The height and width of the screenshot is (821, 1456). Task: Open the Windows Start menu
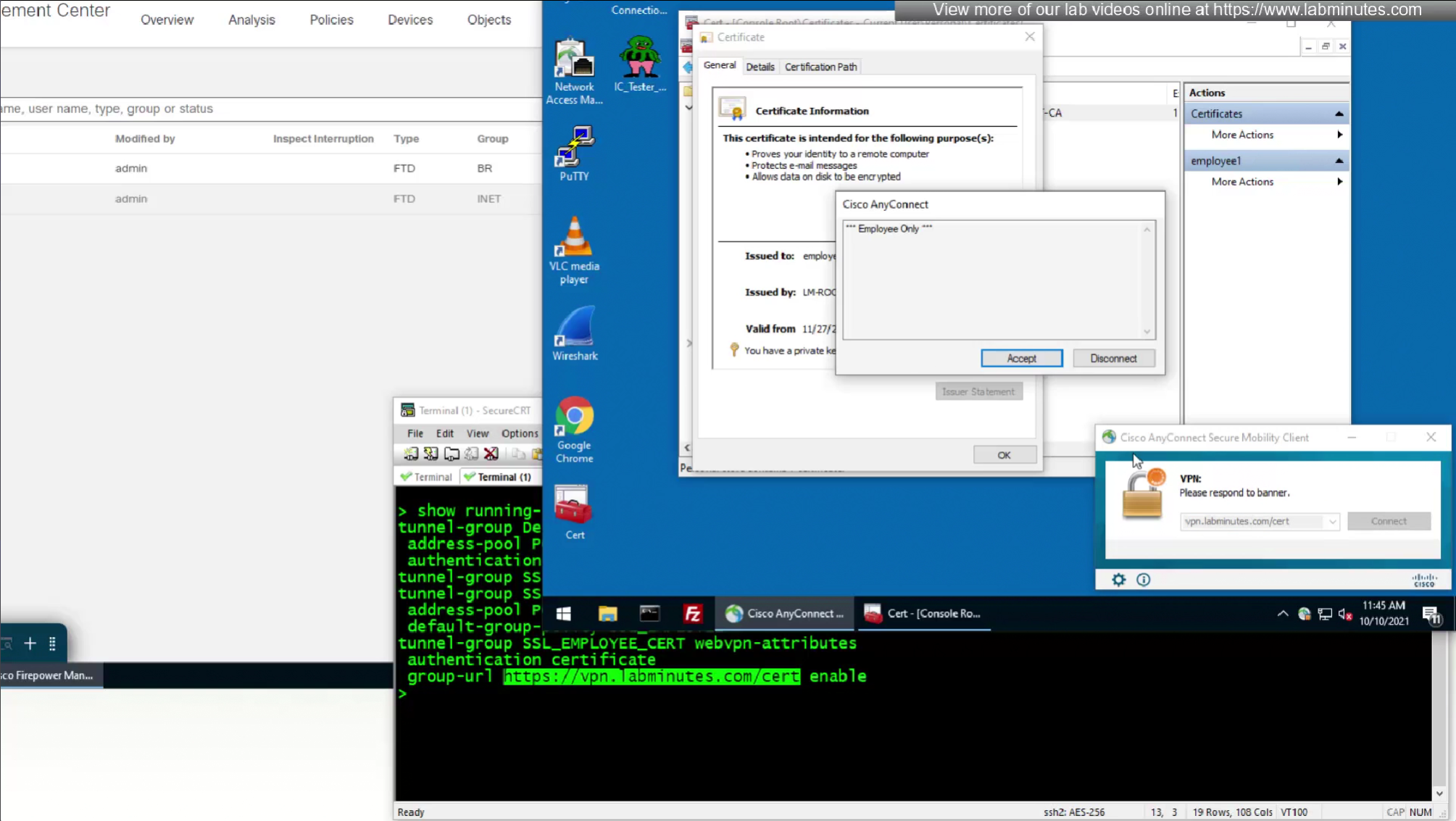pyautogui.click(x=563, y=614)
